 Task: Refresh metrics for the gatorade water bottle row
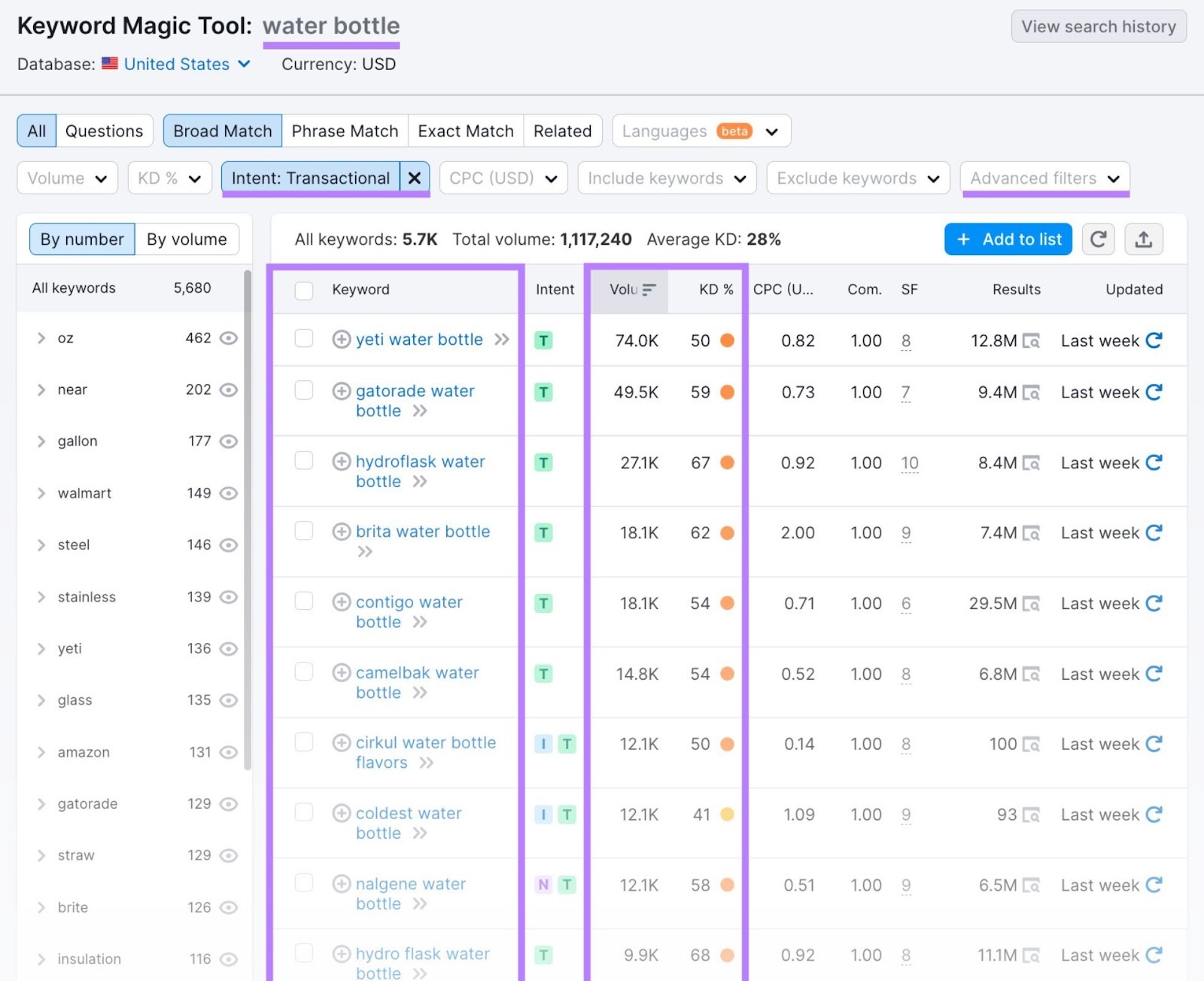pyautogui.click(x=1154, y=391)
